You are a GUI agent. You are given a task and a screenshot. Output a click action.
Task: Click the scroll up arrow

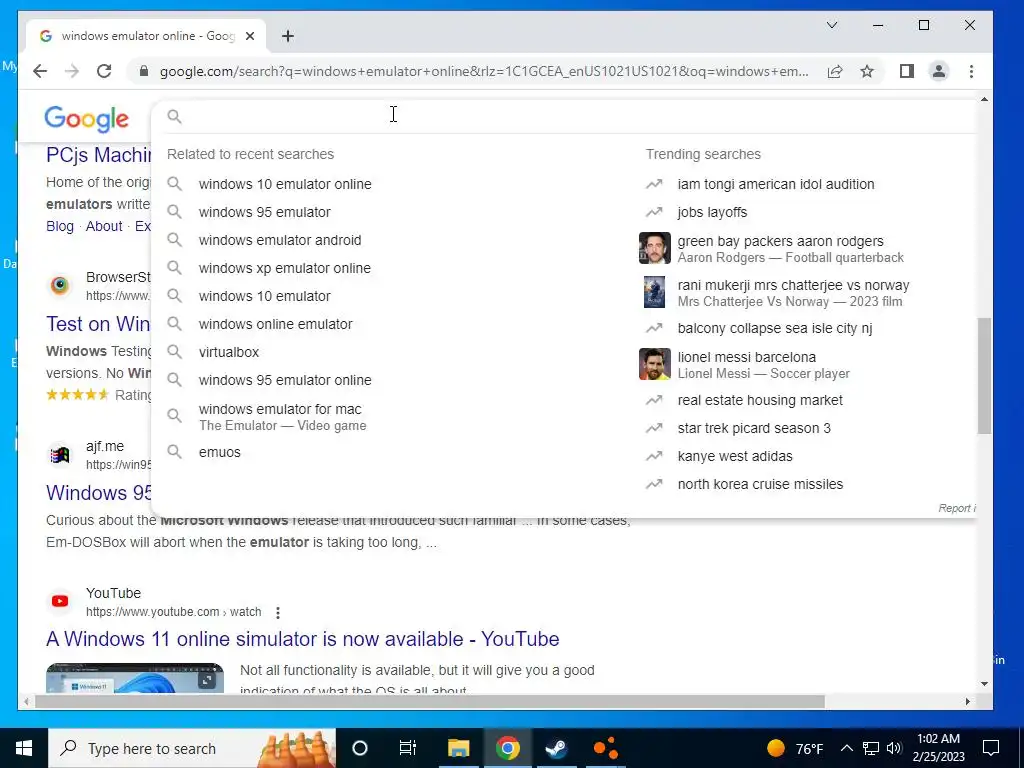click(984, 99)
